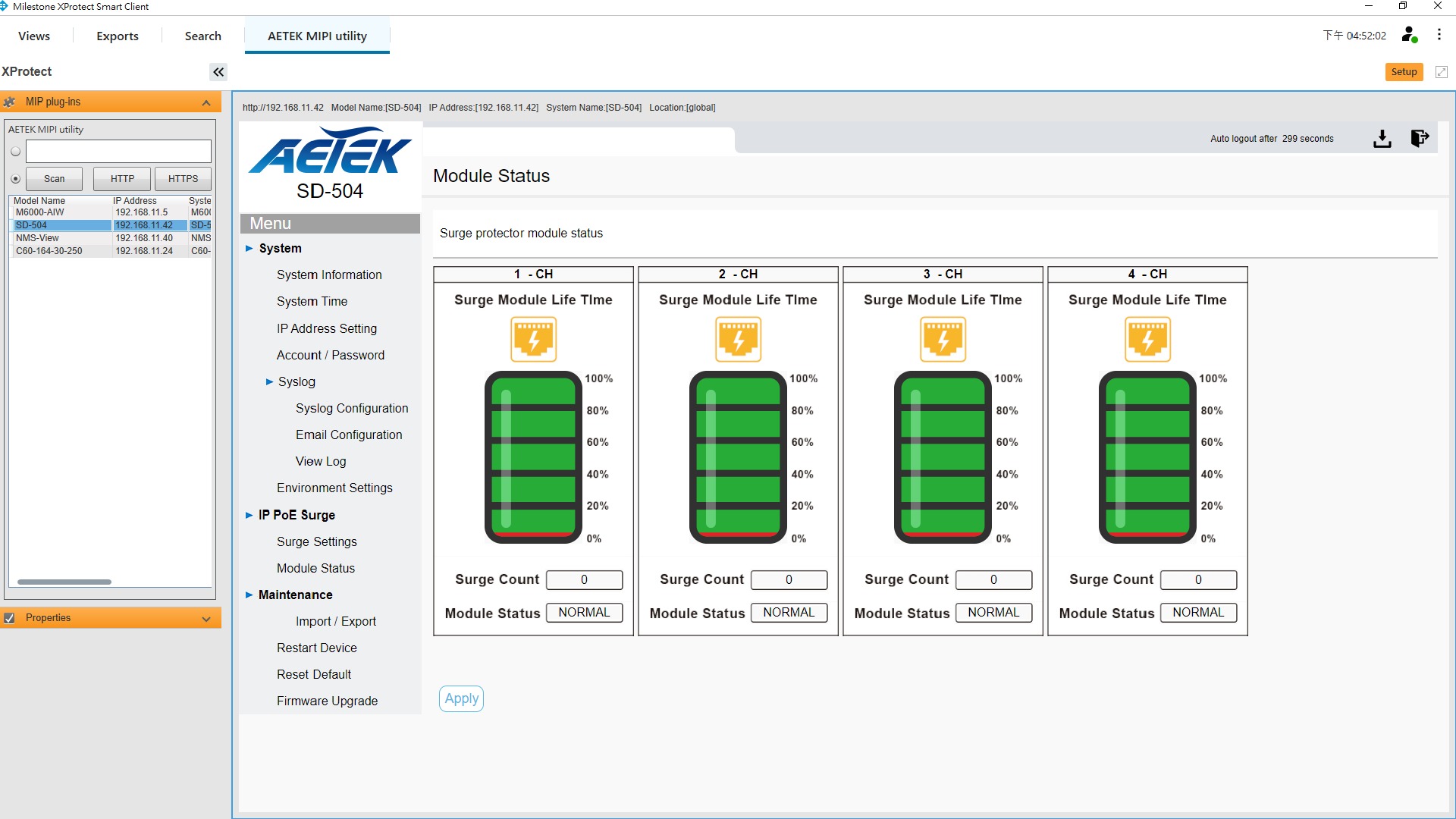Click the Apply button
This screenshot has width=1456, height=819.
tap(461, 698)
